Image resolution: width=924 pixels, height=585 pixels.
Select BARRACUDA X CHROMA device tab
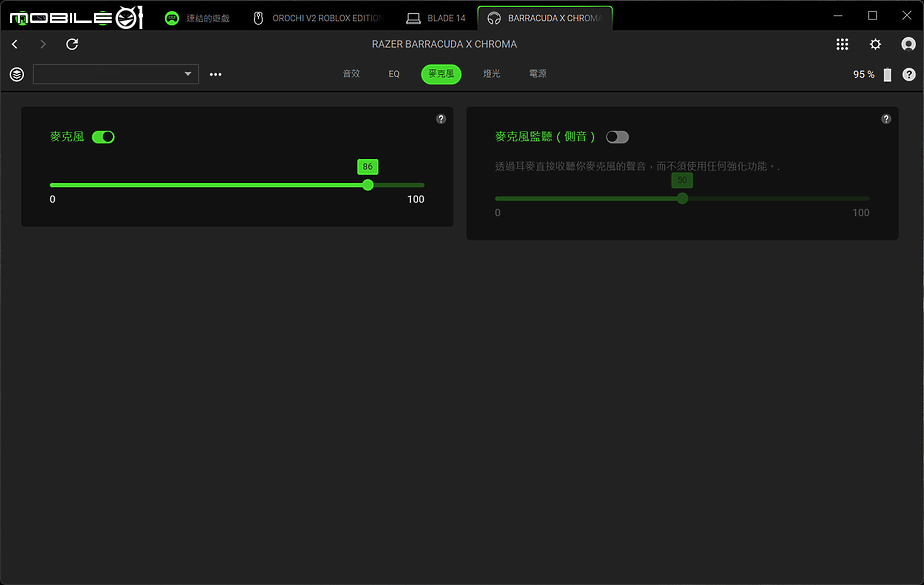click(545, 18)
